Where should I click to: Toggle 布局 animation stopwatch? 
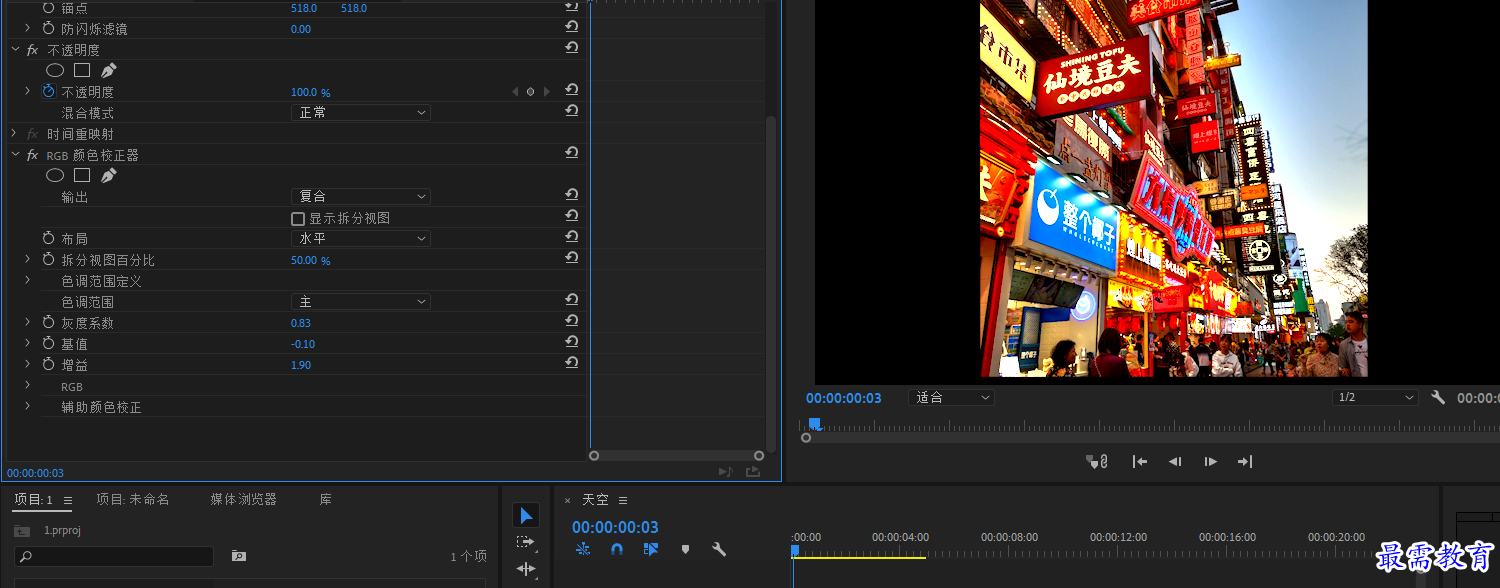coord(49,238)
